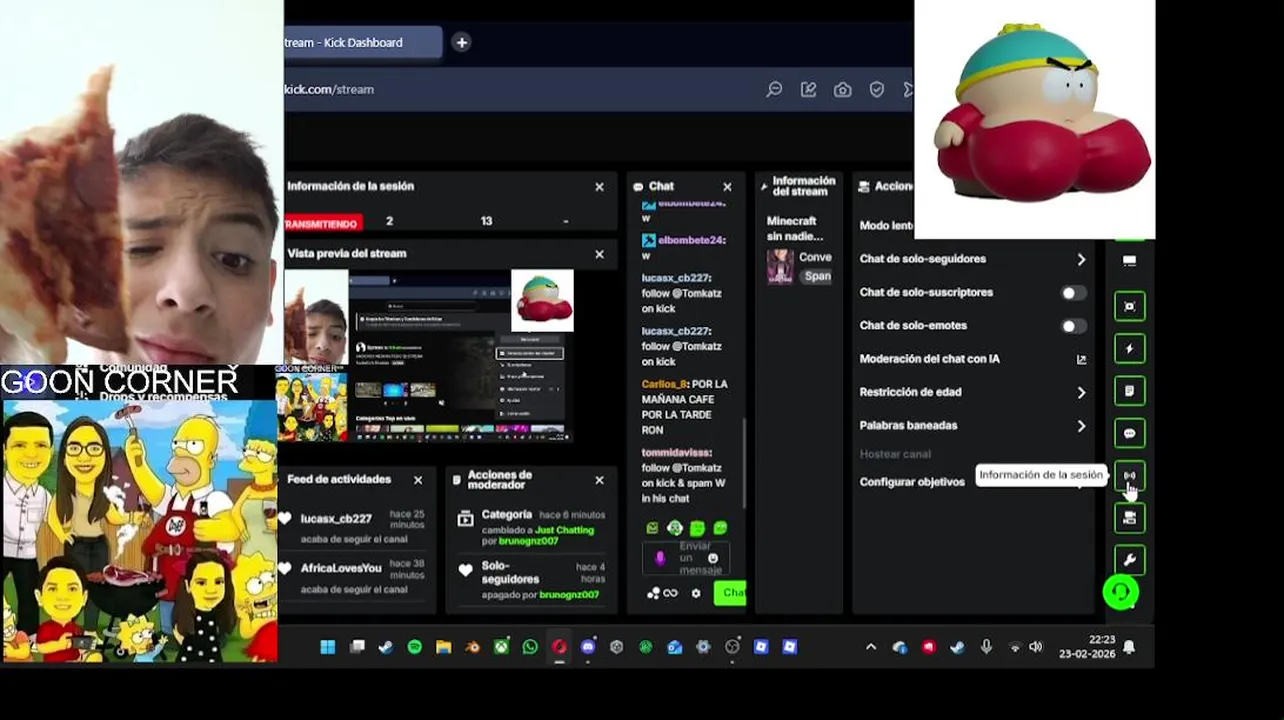Viewport: 1284px width, 720px height.
Task: Click username Carlios_8 in chat
Action: coord(663,384)
